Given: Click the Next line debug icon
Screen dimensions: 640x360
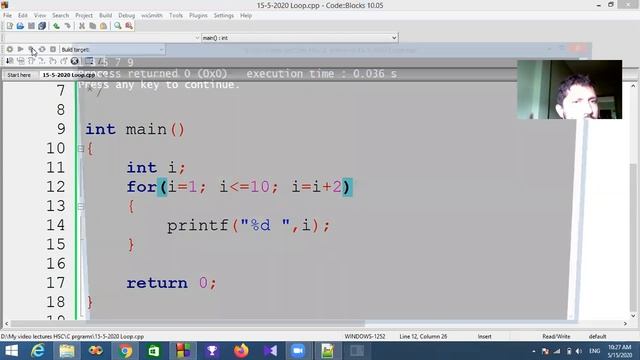Looking at the screenshot, I should pyautogui.click(x=31, y=61).
